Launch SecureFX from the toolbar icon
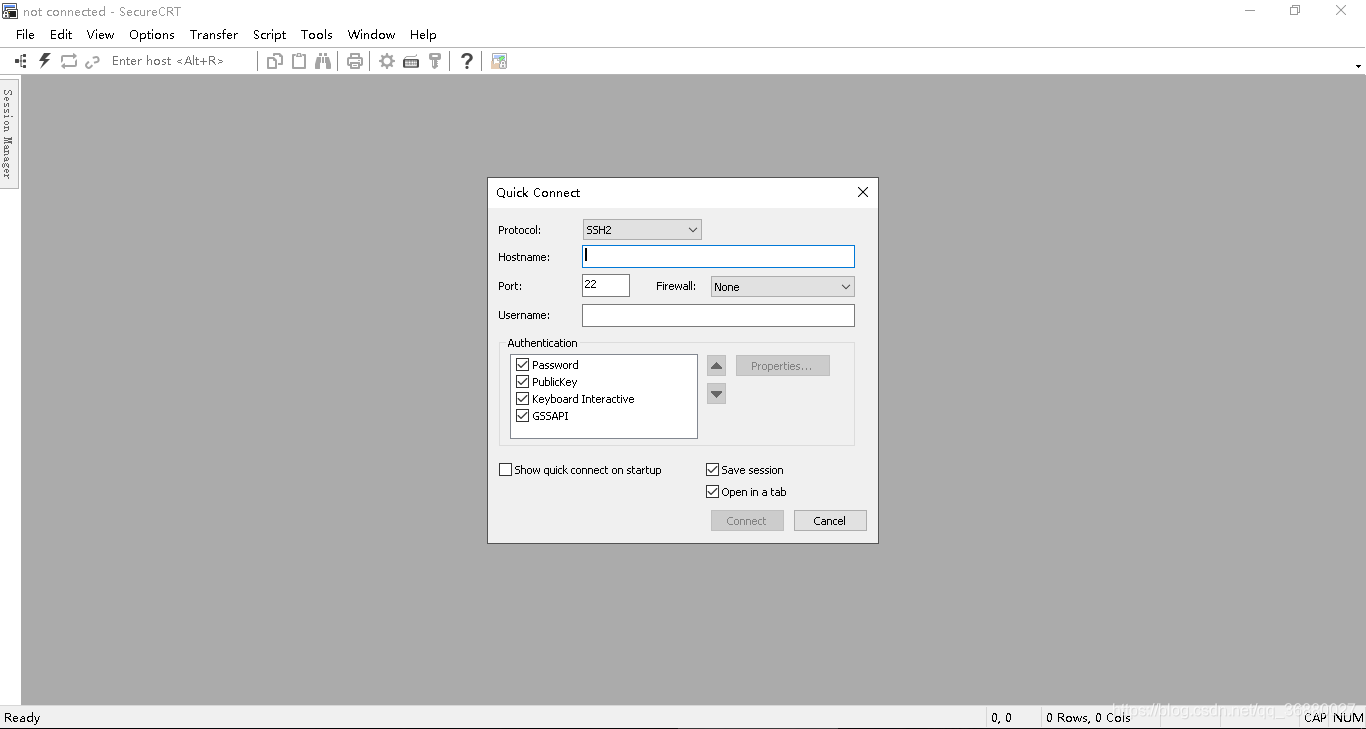This screenshot has height=729, width=1366. pos(499,61)
